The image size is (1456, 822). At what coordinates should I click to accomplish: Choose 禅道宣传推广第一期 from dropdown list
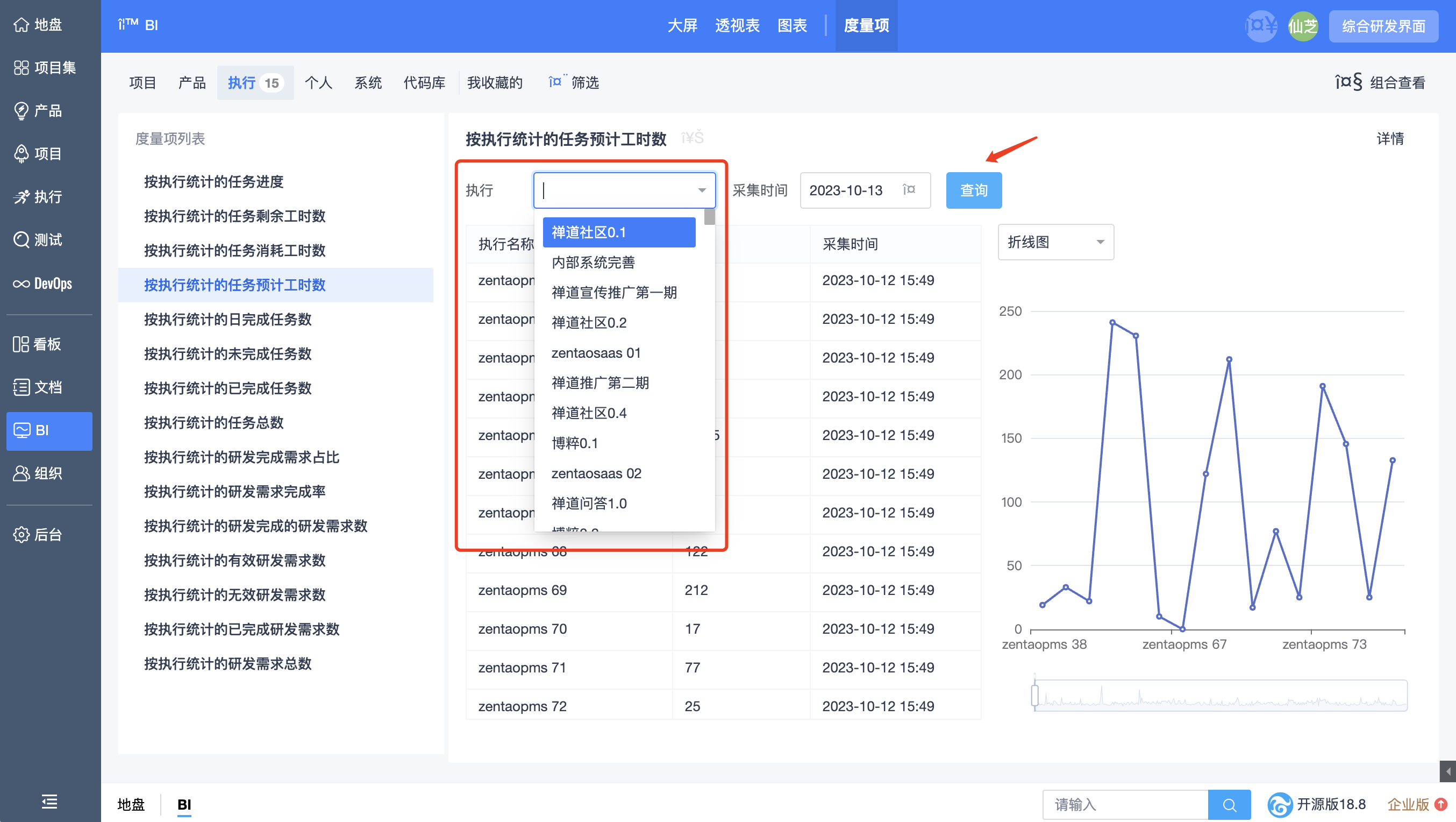[x=619, y=292]
